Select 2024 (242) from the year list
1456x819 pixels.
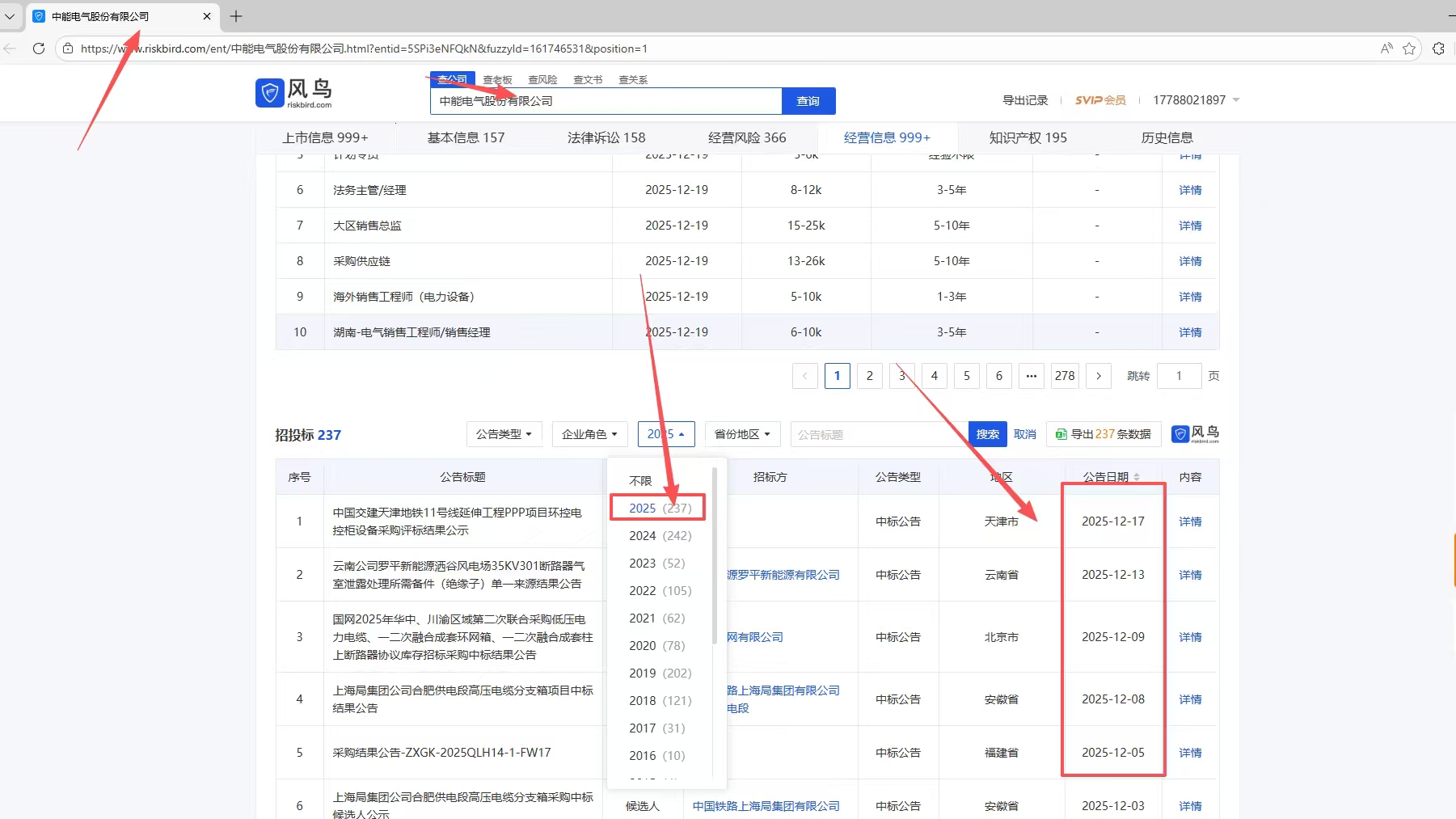(x=660, y=536)
